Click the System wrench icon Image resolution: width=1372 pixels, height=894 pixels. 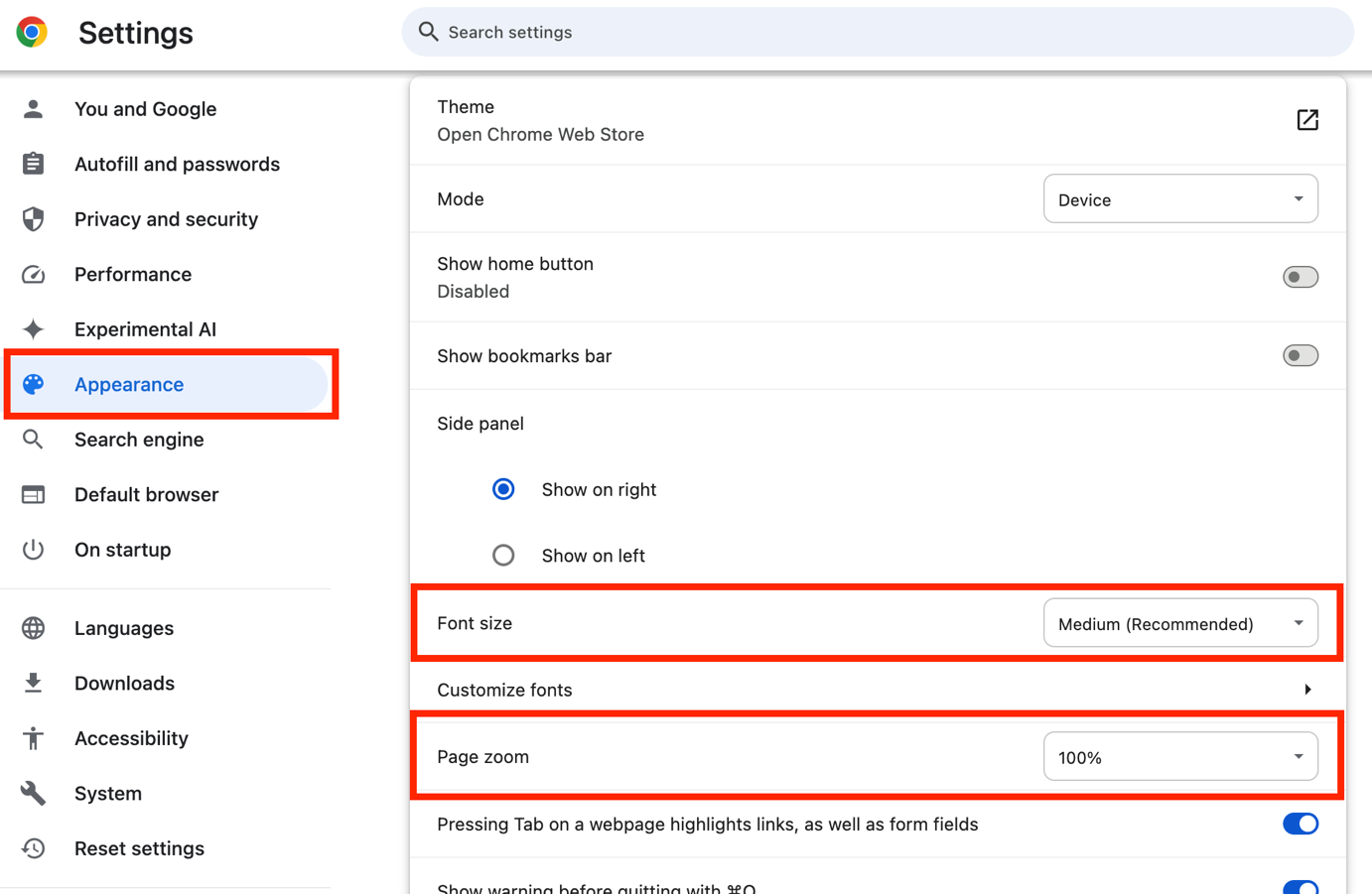tap(33, 794)
